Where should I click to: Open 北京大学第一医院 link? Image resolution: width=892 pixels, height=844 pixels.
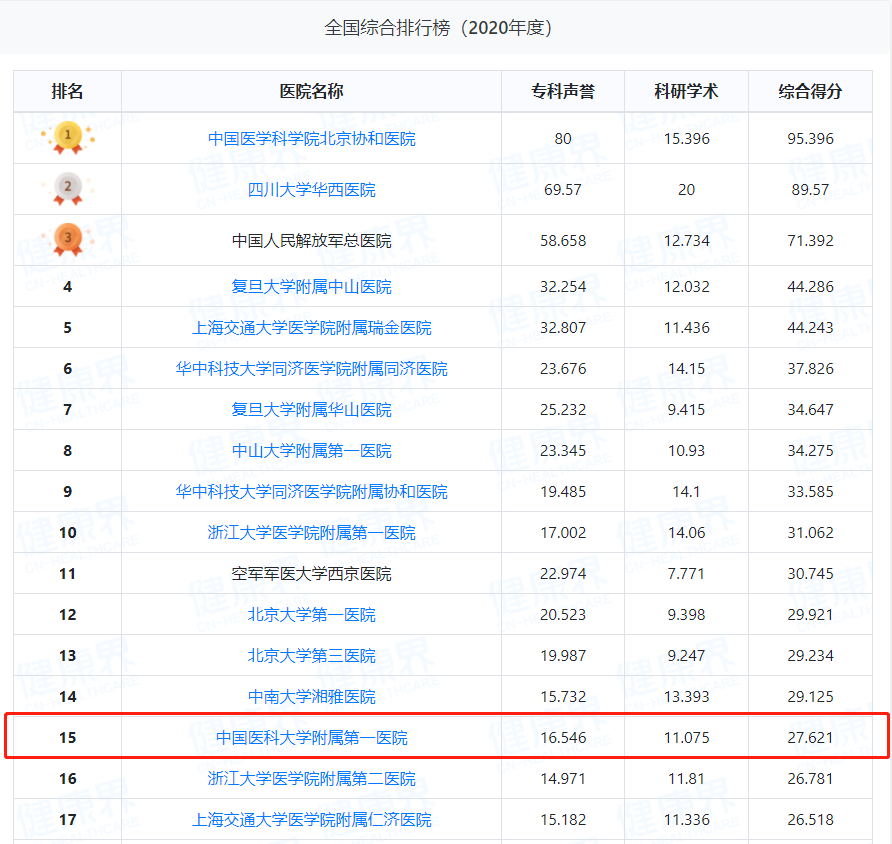(x=311, y=614)
